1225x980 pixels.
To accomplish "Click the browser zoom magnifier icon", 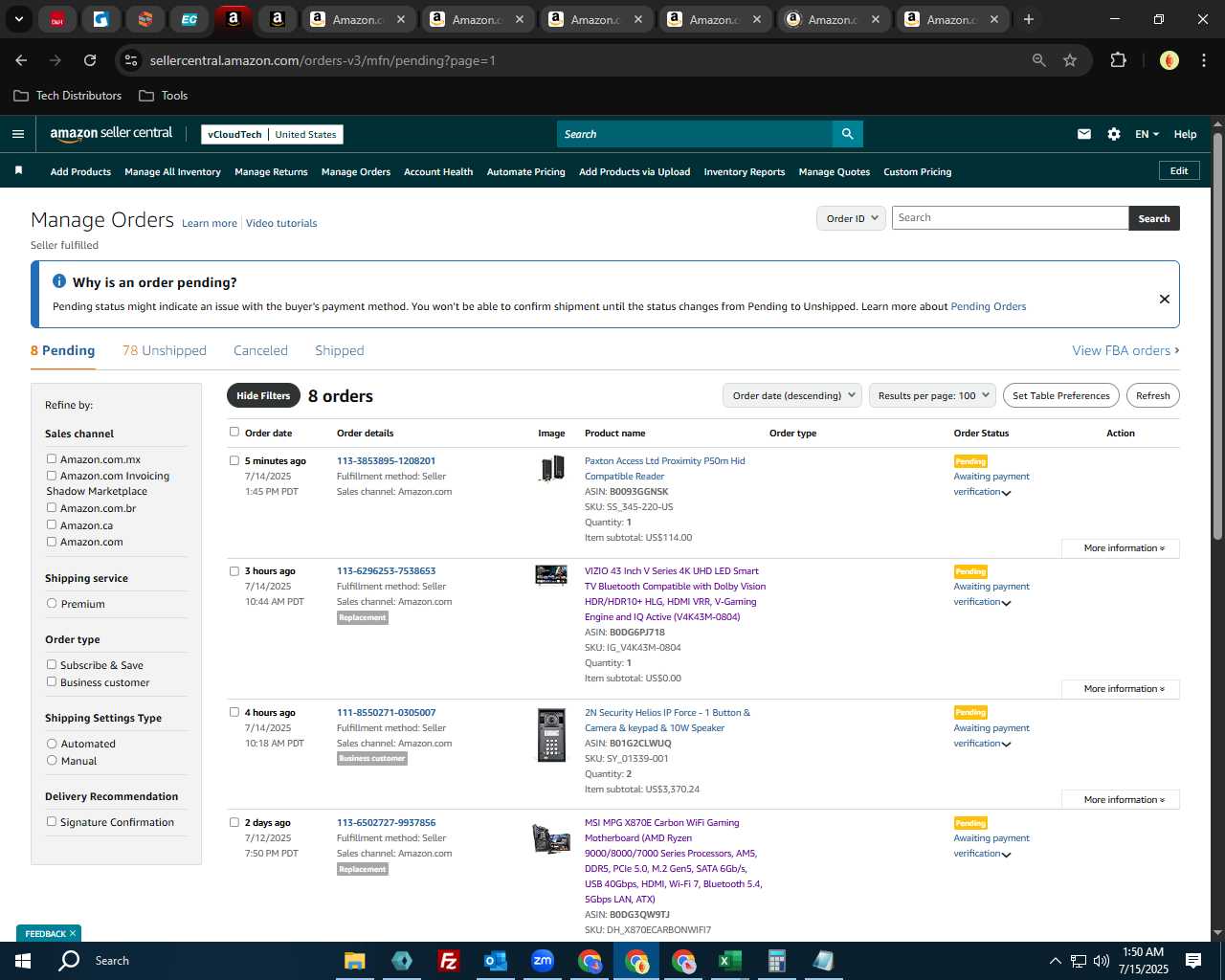I will [1039, 60].
